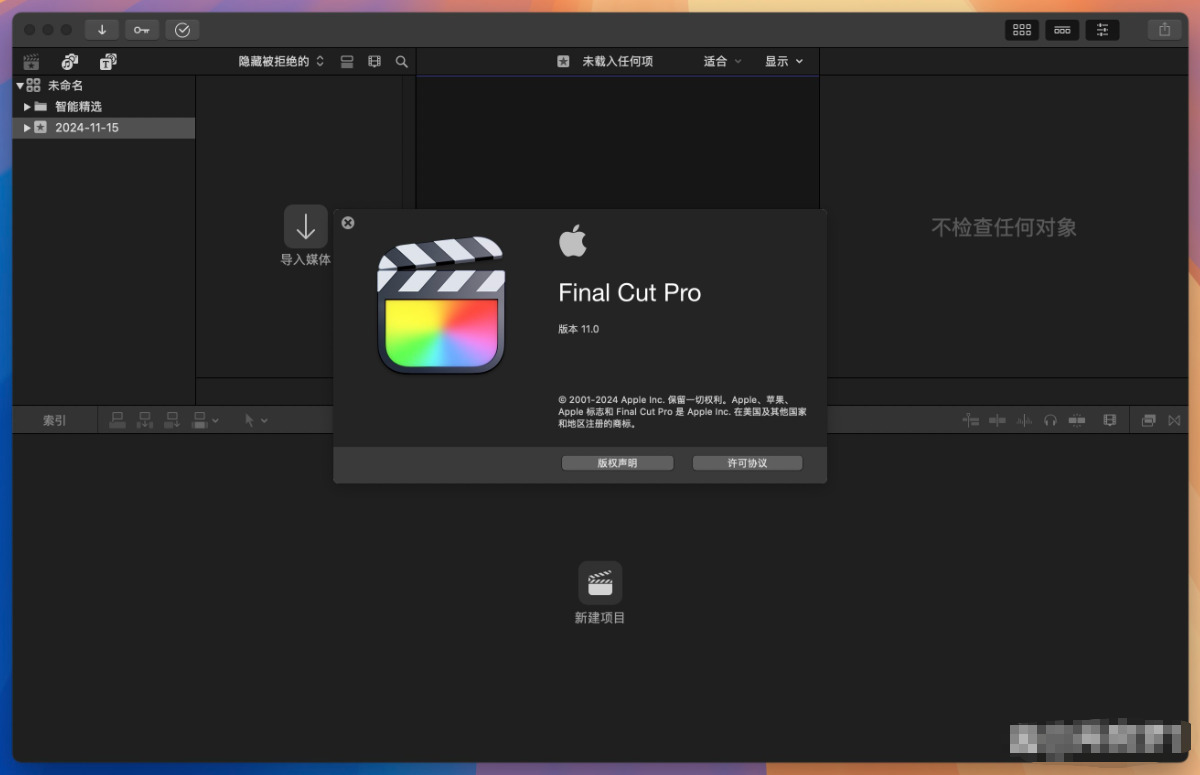The height and width of the screenshot is (775, 1200).
Task: Click the Final Cut Pro title text
Action: pyautogui.click(x=630, y=293)
